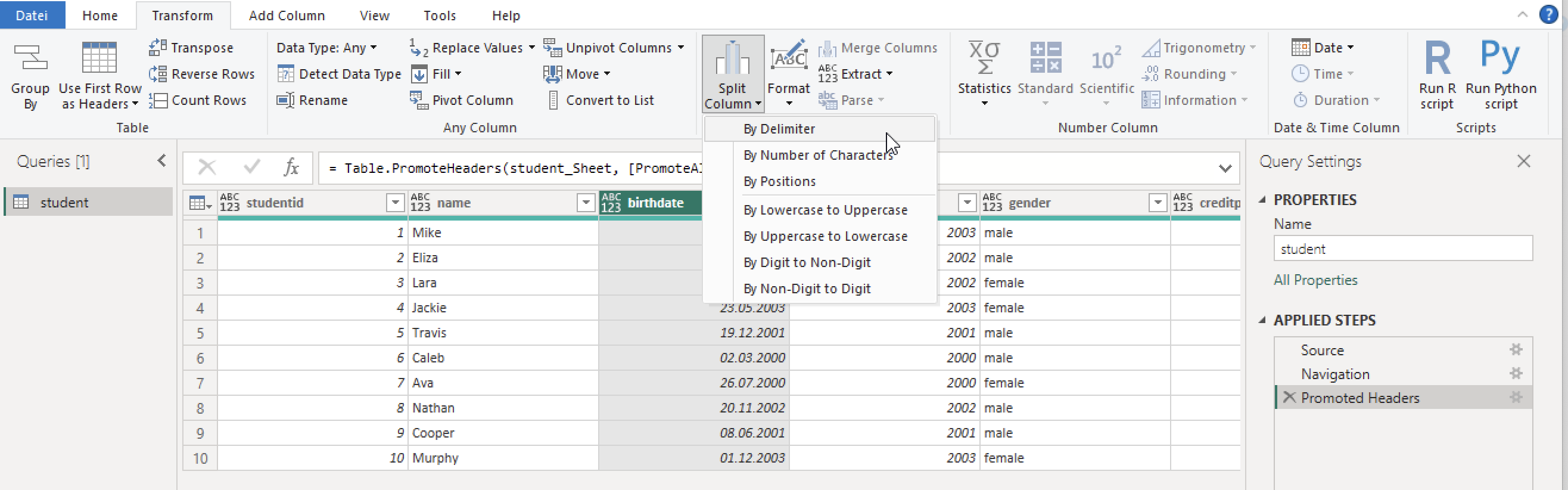The image size is (1568, 490).
Task: Choose By Delimiter from the menu
Action: [x=819, y=129]
